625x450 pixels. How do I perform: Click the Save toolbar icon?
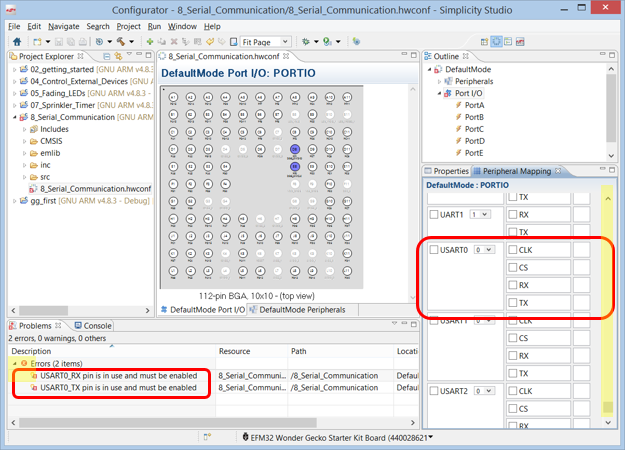click(59, 41)
